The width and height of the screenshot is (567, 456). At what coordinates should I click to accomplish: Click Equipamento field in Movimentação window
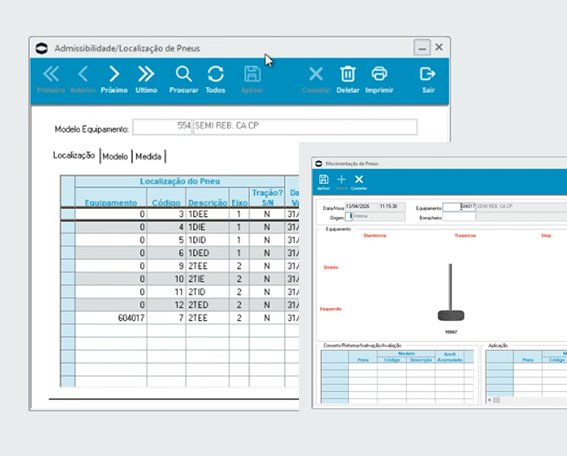[x=459, y=207]
